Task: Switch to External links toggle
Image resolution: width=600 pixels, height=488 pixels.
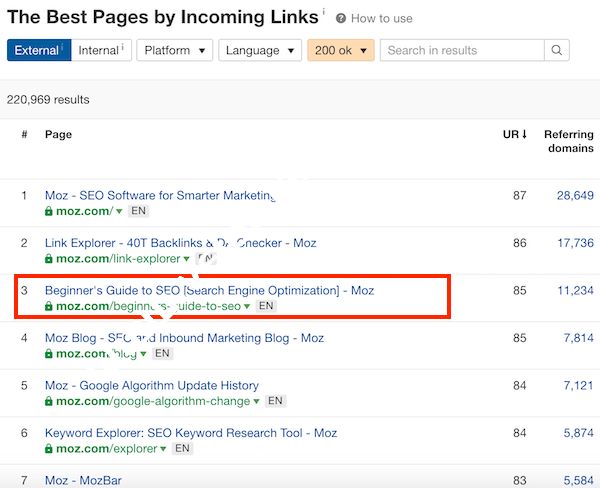Action: point(38,50)
